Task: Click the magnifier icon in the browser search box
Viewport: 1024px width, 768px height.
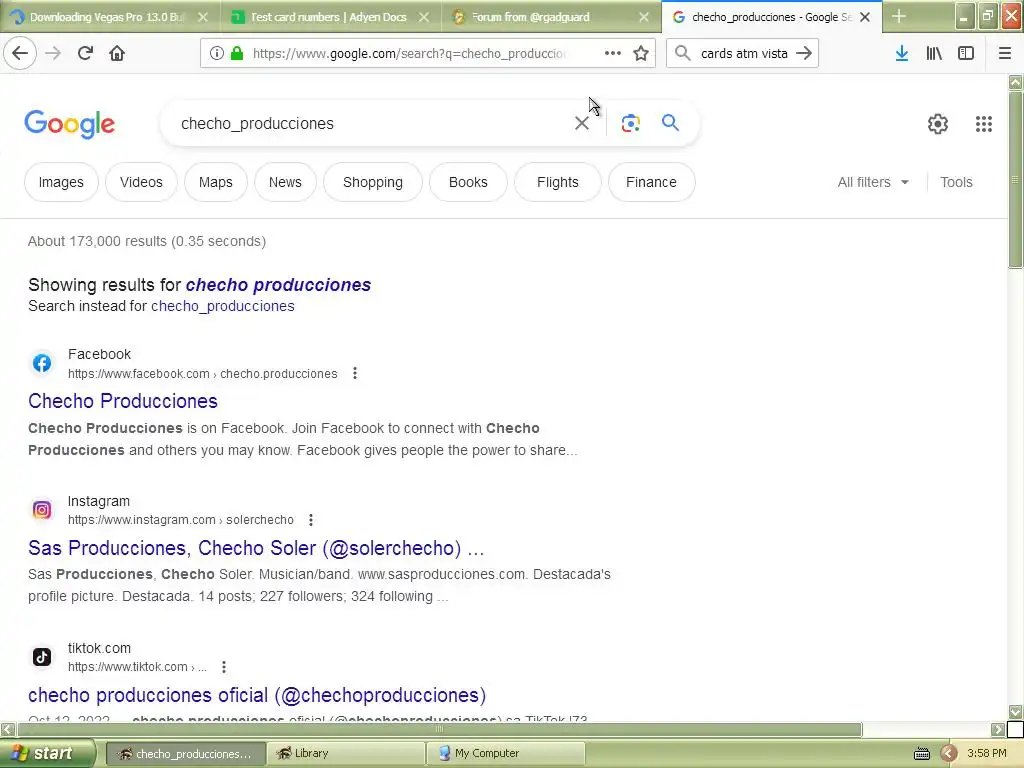Action: [682, 53]
